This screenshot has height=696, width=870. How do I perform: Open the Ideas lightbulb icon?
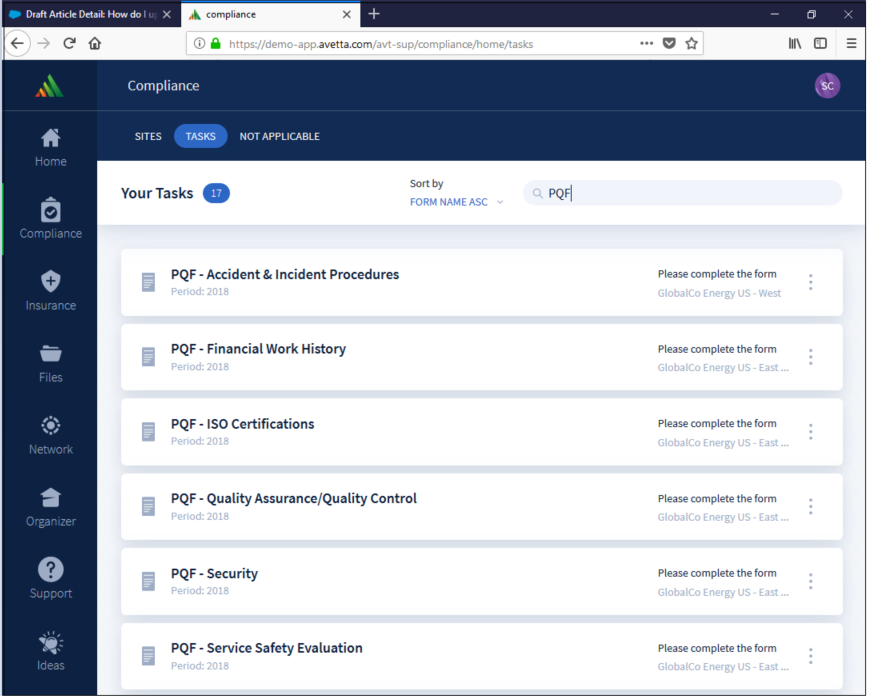(x=50, y=646)
